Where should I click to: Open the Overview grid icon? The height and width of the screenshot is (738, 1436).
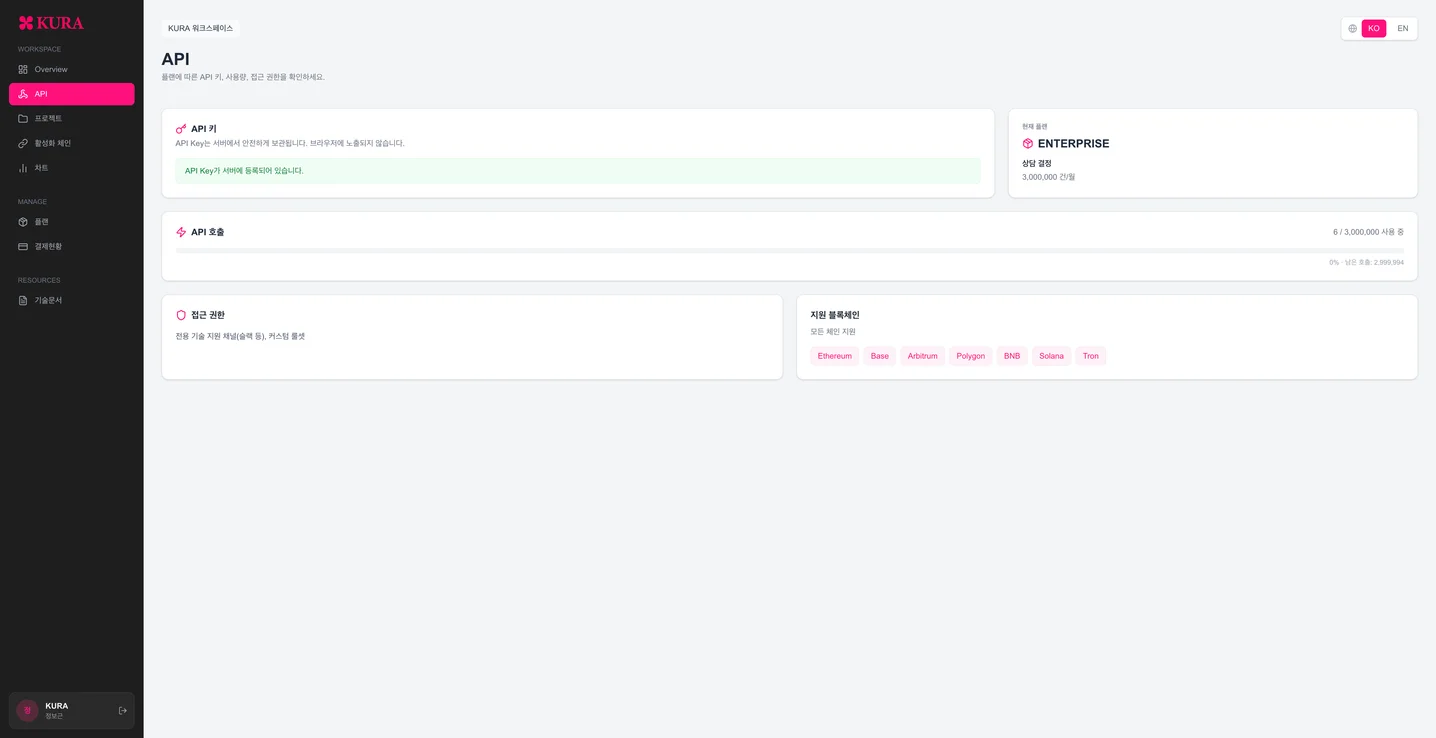coord(23,69)
